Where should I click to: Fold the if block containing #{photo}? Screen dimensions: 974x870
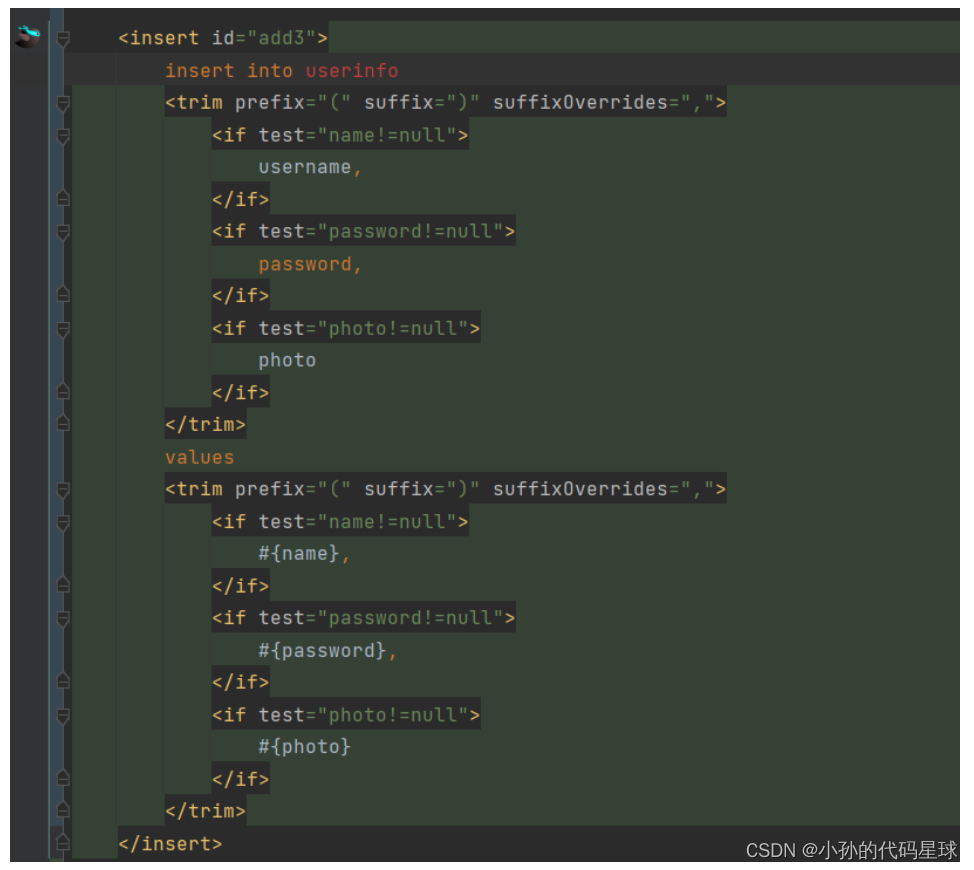pos(63,716)
